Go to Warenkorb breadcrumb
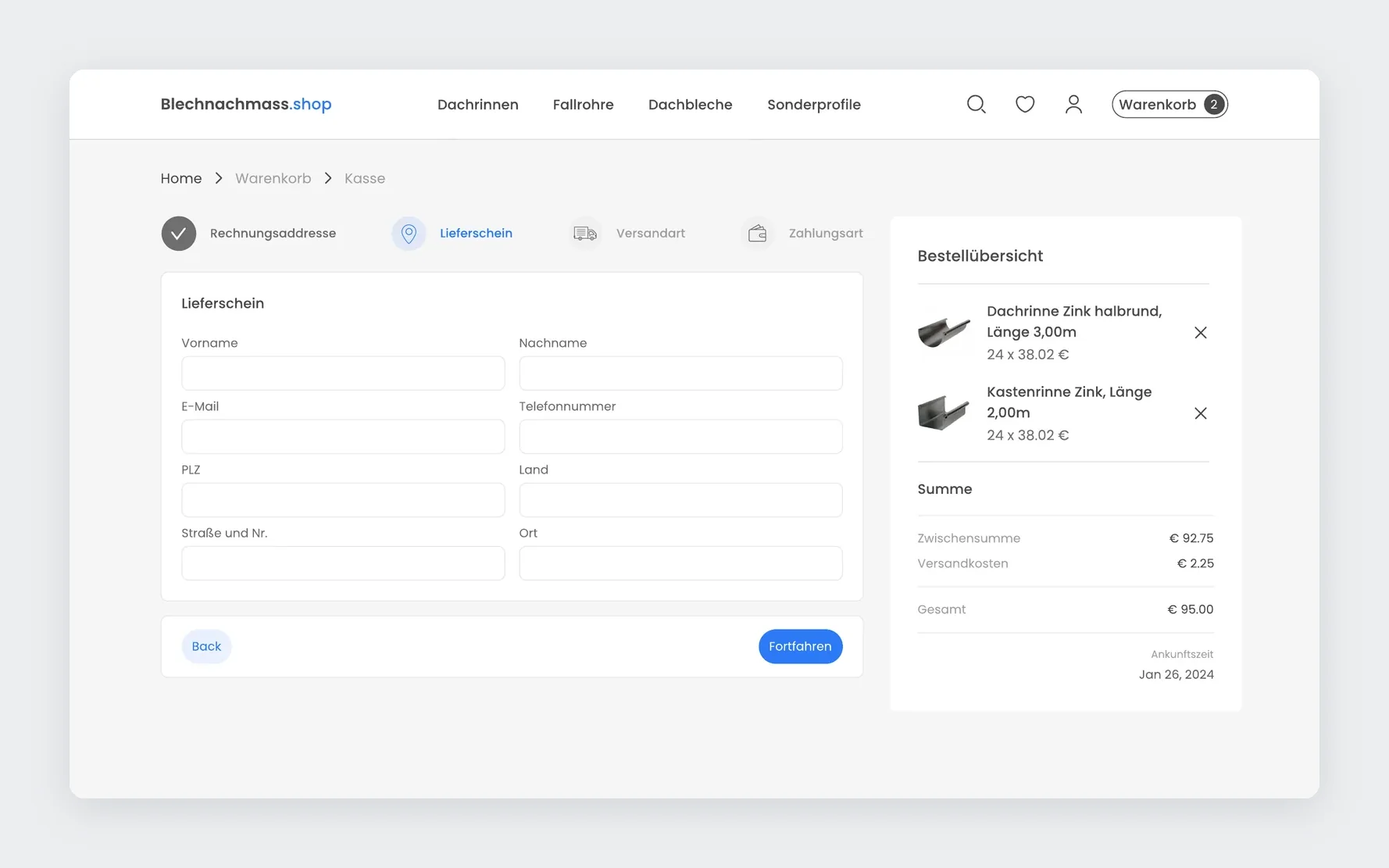The image size is (1389, 868). (x=273, y=178)
